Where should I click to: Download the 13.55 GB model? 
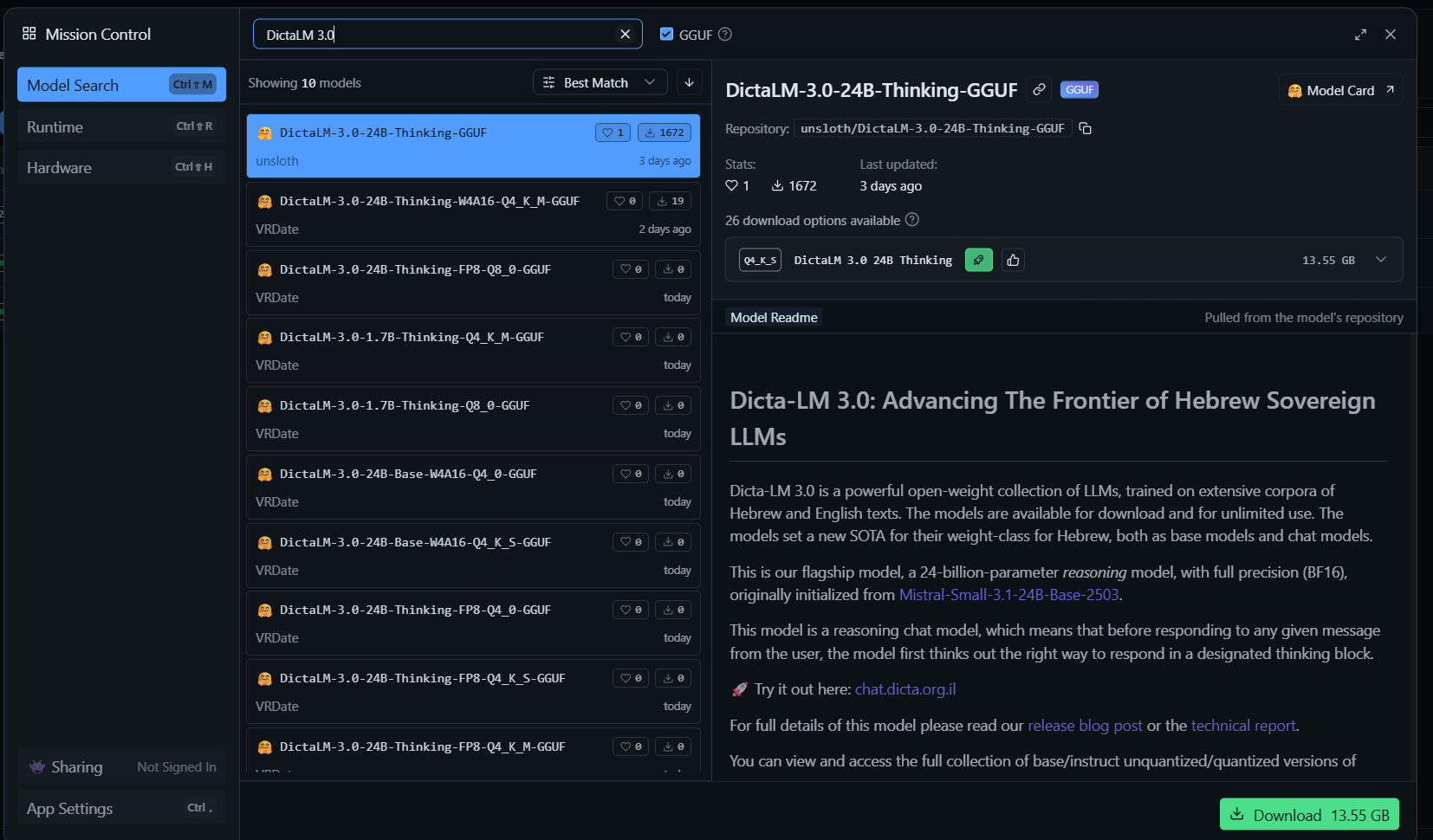coord(1308,815)
